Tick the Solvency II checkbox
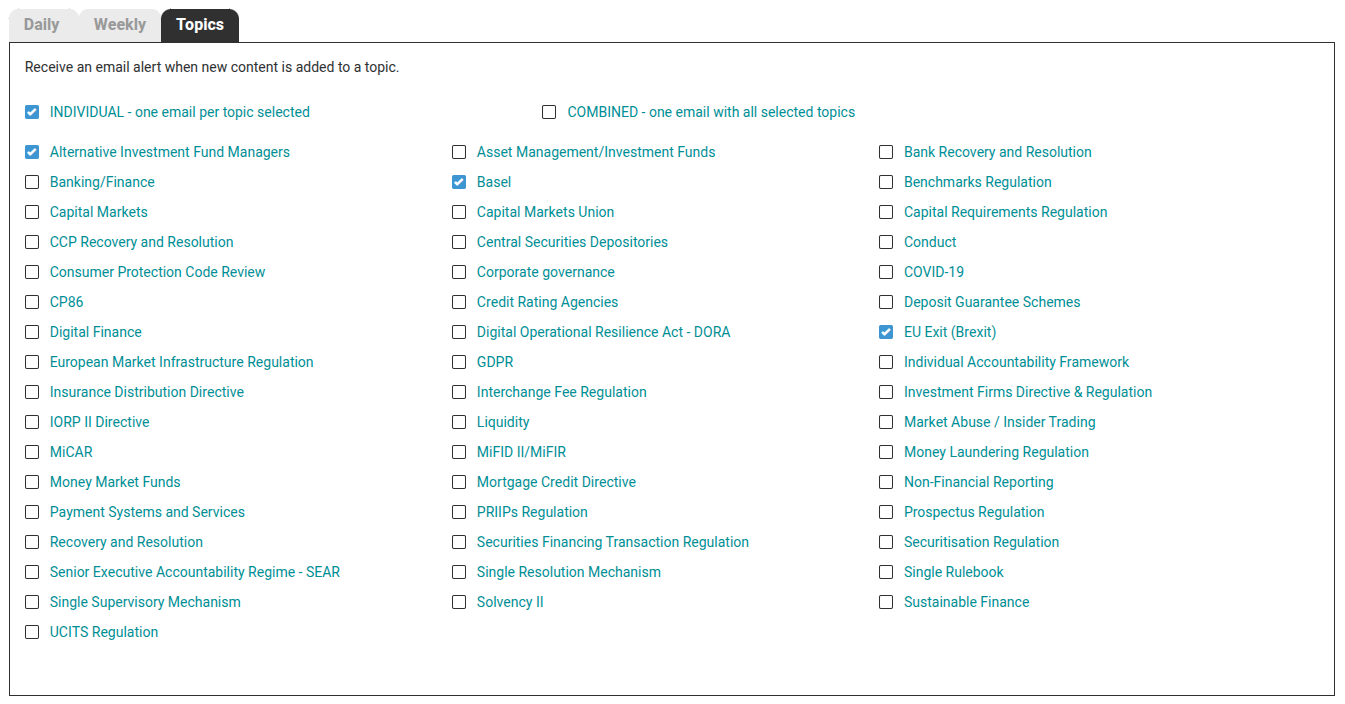Screen dimensions: 1345x704 (459, 602)
